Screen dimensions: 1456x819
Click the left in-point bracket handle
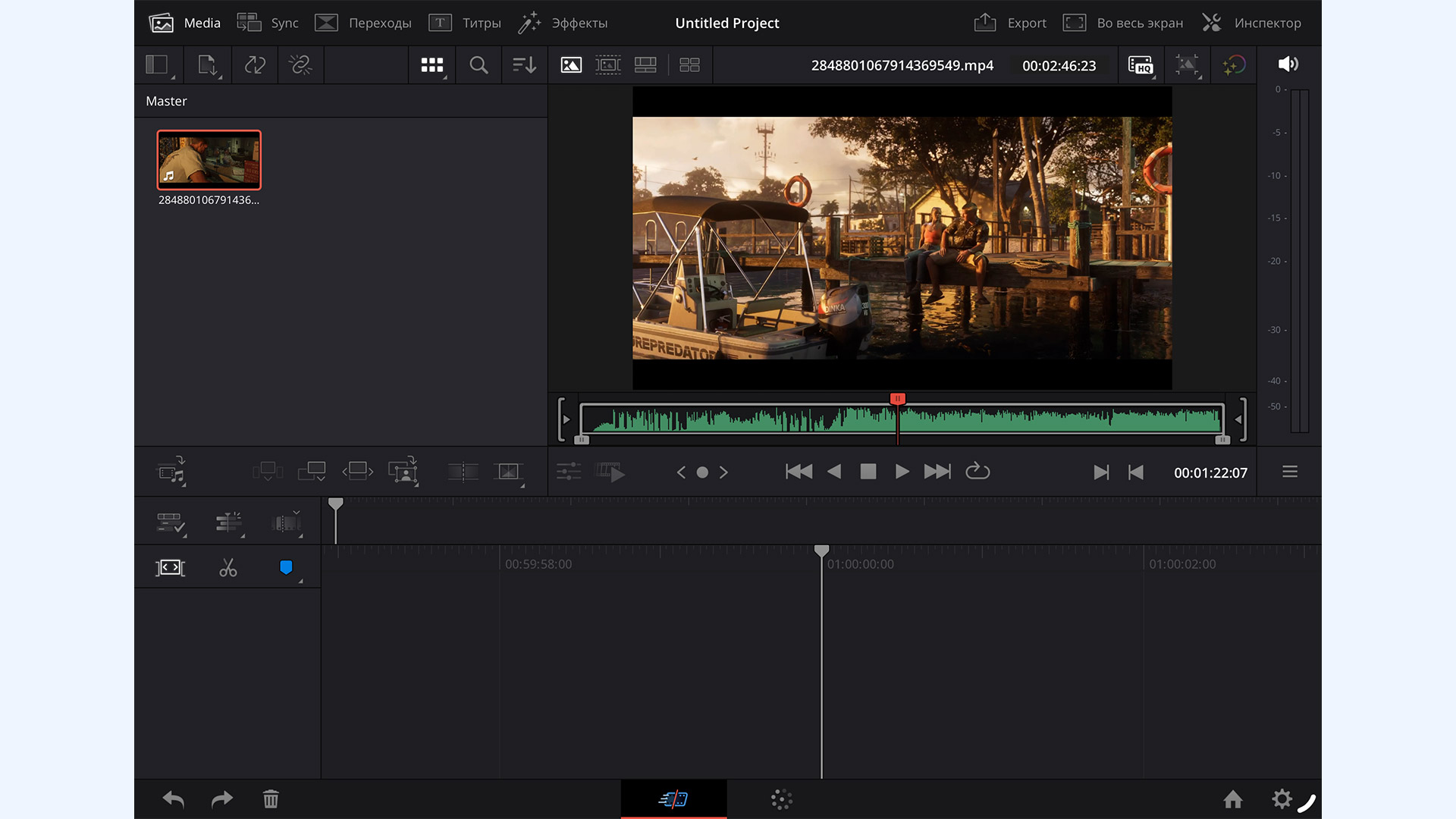pos(563,419)
